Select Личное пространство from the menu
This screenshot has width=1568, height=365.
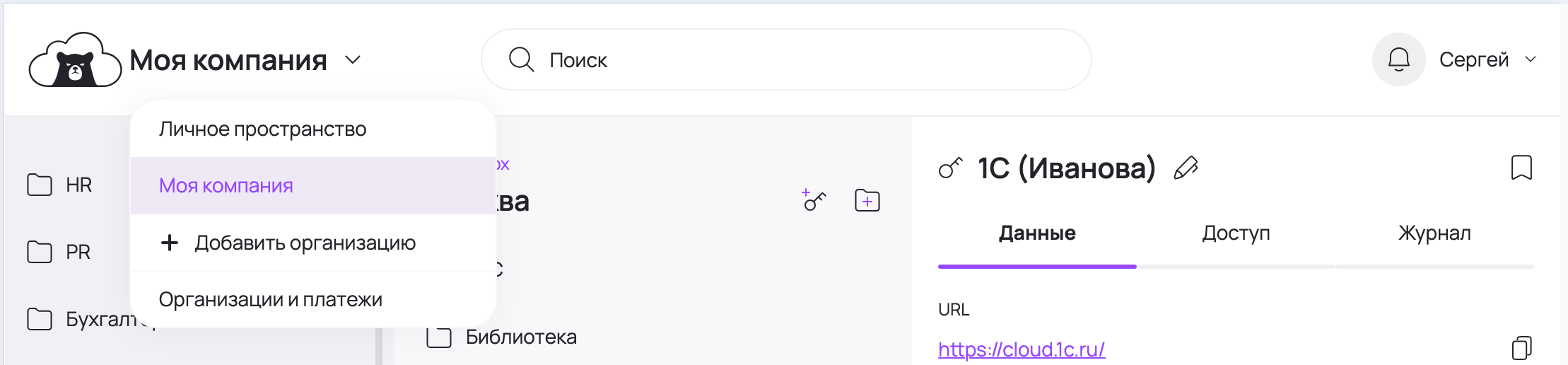[262, 129]
